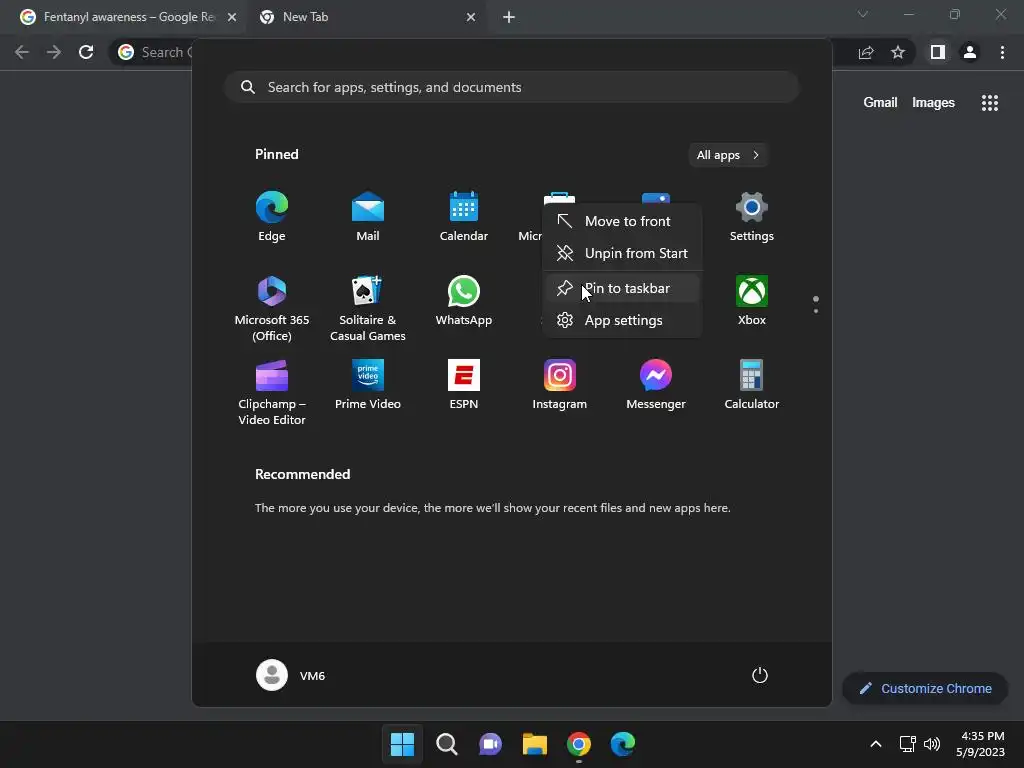Open the Settings app
The height and width of the screenshot is (768, 1024).
point(752,217)
